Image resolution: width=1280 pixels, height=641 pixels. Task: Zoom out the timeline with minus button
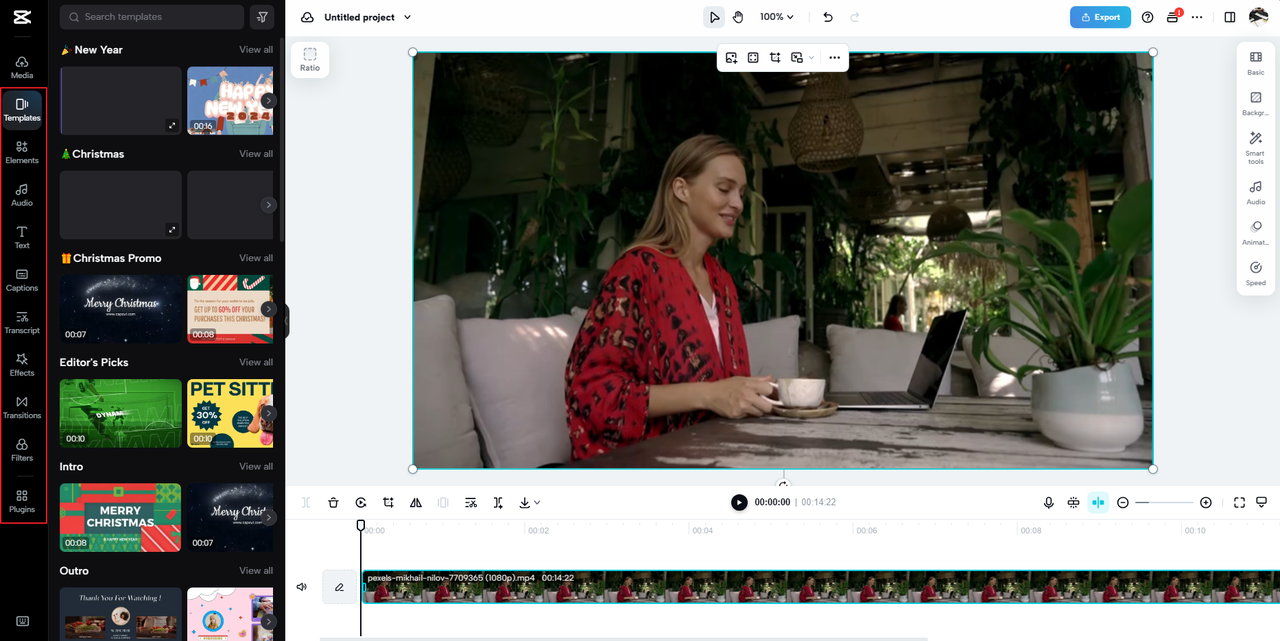1123,503
